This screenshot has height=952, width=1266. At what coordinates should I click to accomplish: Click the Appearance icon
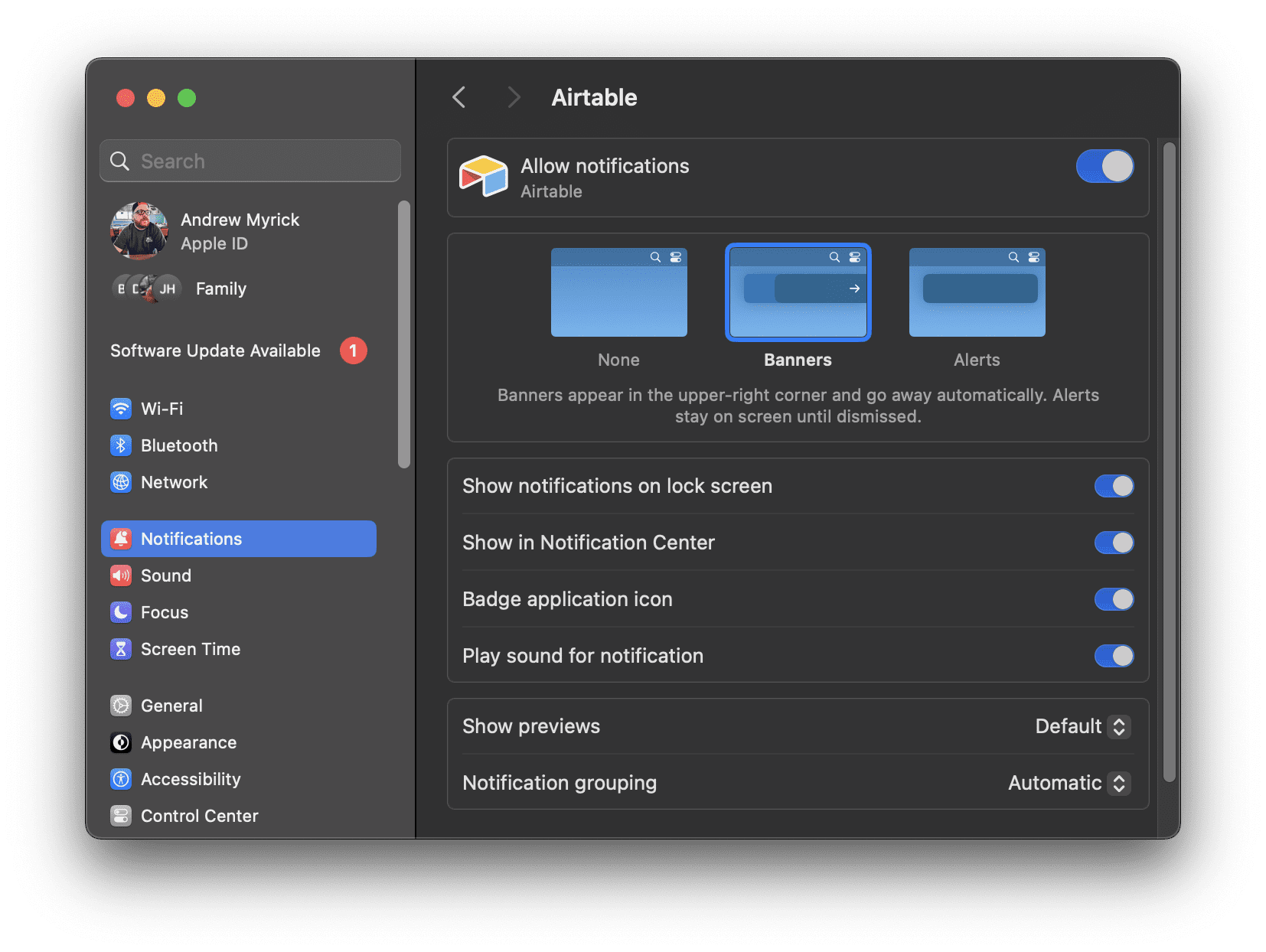pyautogui.click(x=121, y=742)
